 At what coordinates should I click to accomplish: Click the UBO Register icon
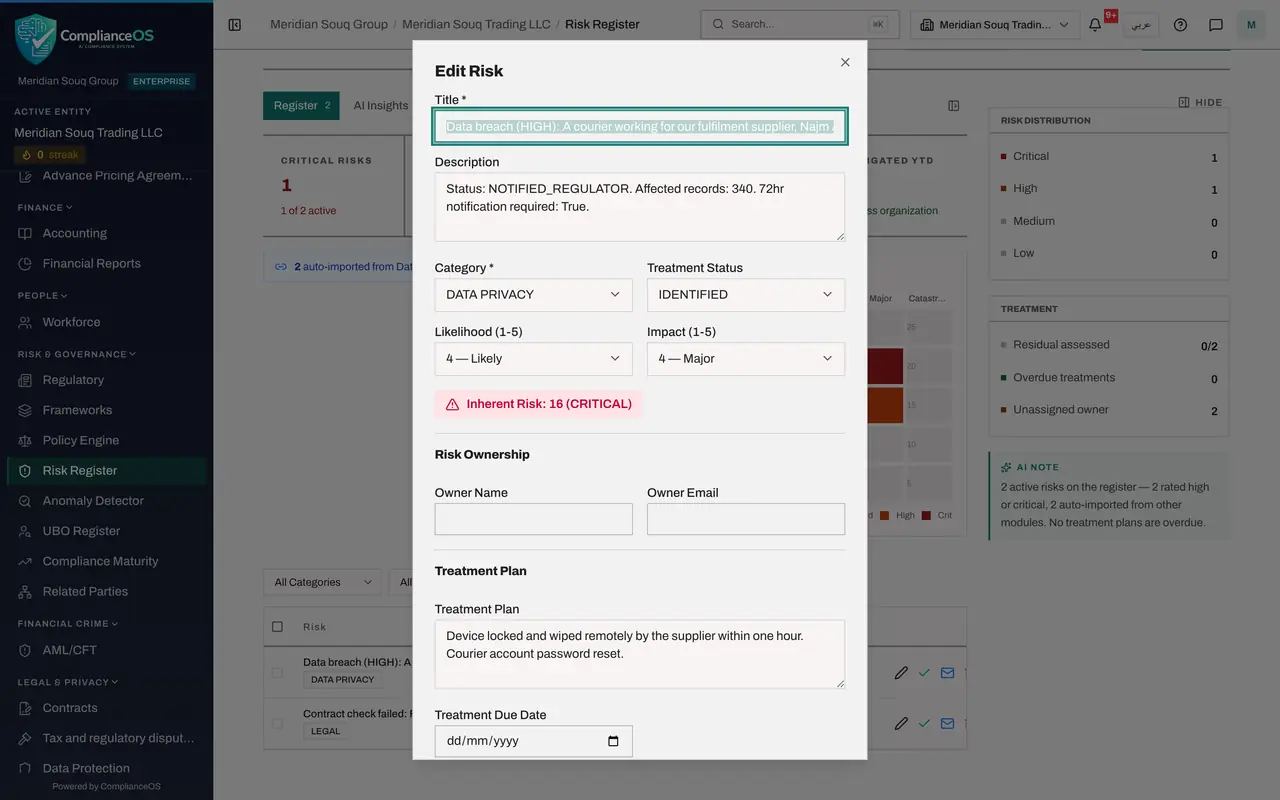pos(26,531)
